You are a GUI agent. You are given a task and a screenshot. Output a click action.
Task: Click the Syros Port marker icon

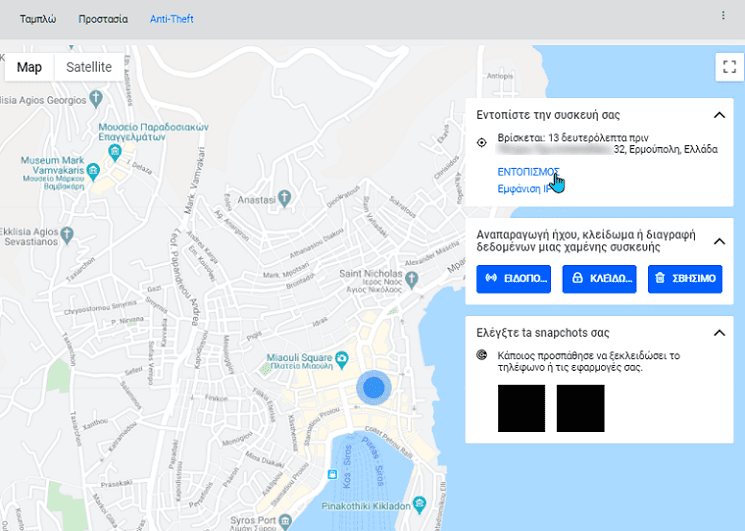pyautogui.click(x=285, y=521)
